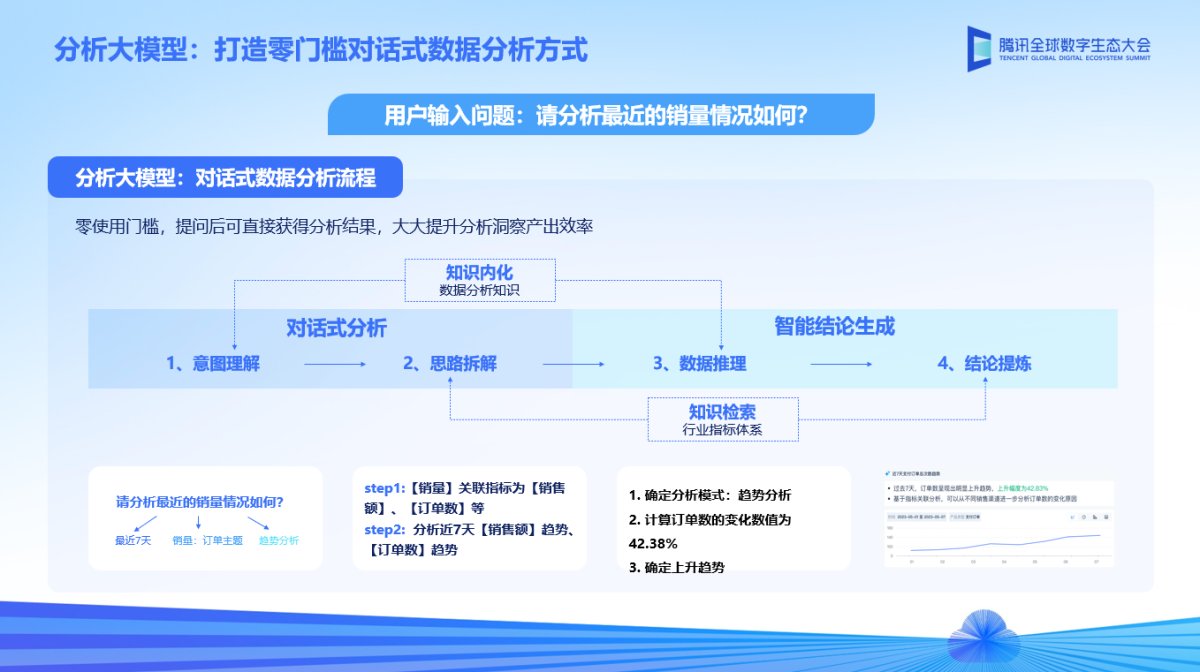This screenshot has width=1200, height=672.
Task: Click the small icon beside the chart title
Action: [887, 474]
